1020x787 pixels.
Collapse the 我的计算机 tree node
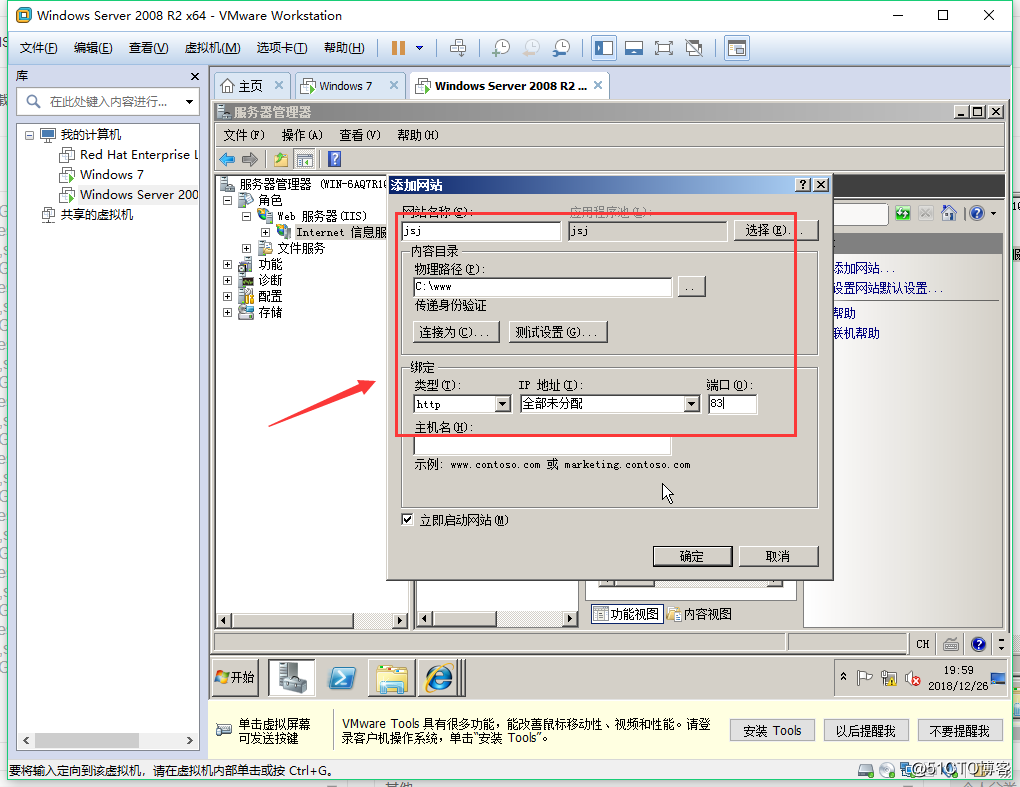pyautogui.click(x=29, y=135)
